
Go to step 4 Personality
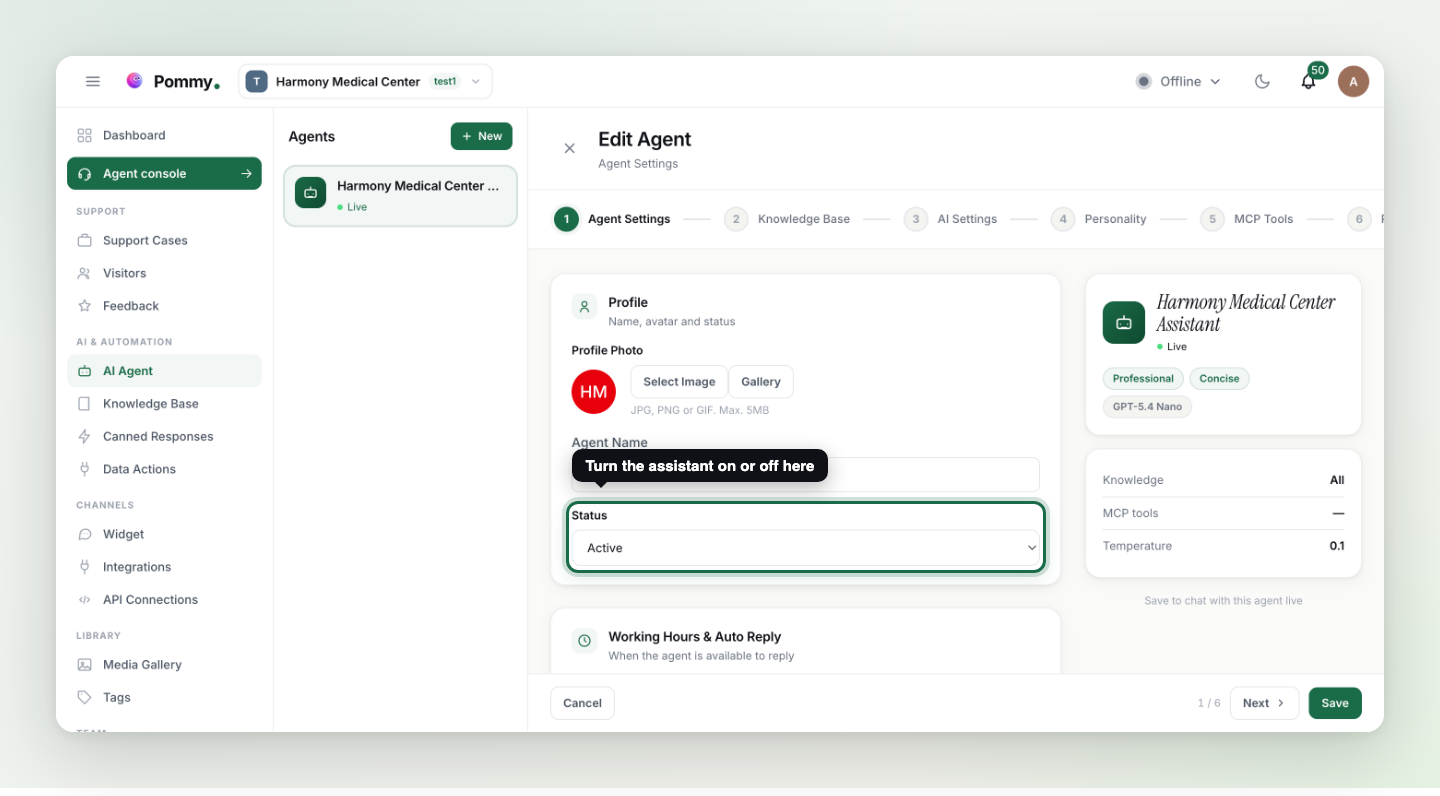tap(1099, 219)
